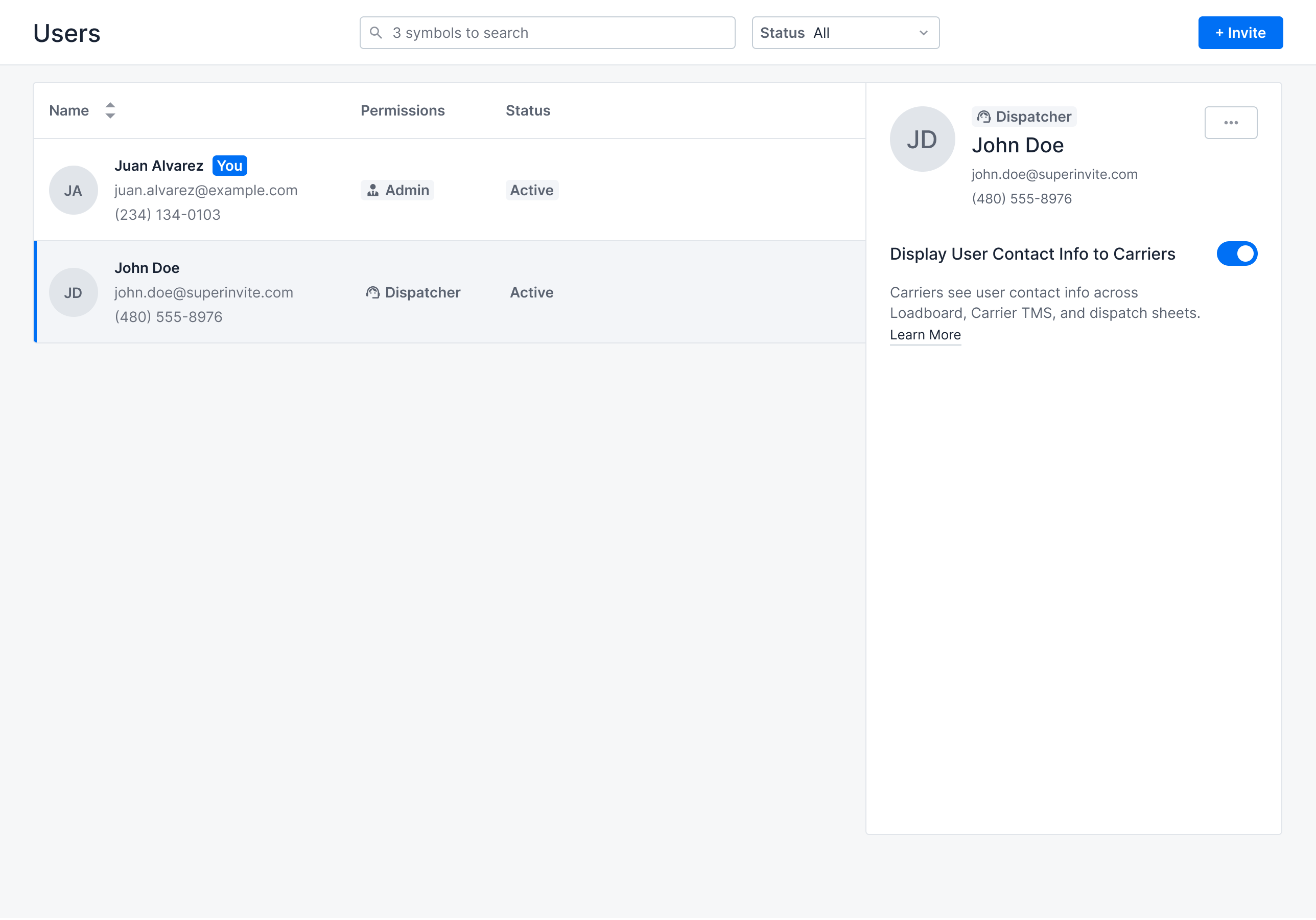Image resolution: width=1316 pixels, height=920 pixels.
Task: Click Active status in John Doe row
Action: tap(532, 293)
